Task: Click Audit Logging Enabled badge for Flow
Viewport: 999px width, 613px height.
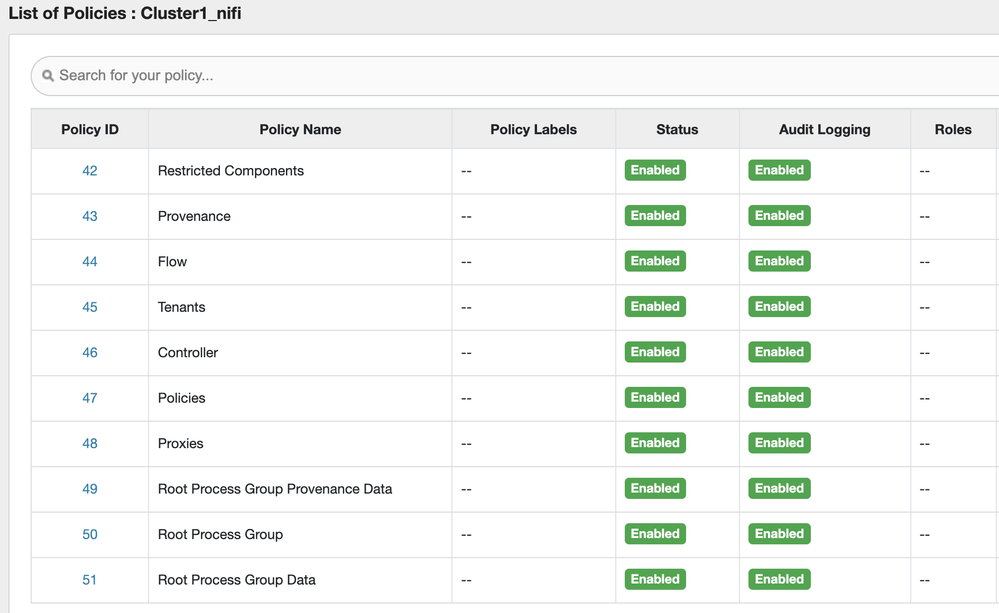Action: pos(779,261)
